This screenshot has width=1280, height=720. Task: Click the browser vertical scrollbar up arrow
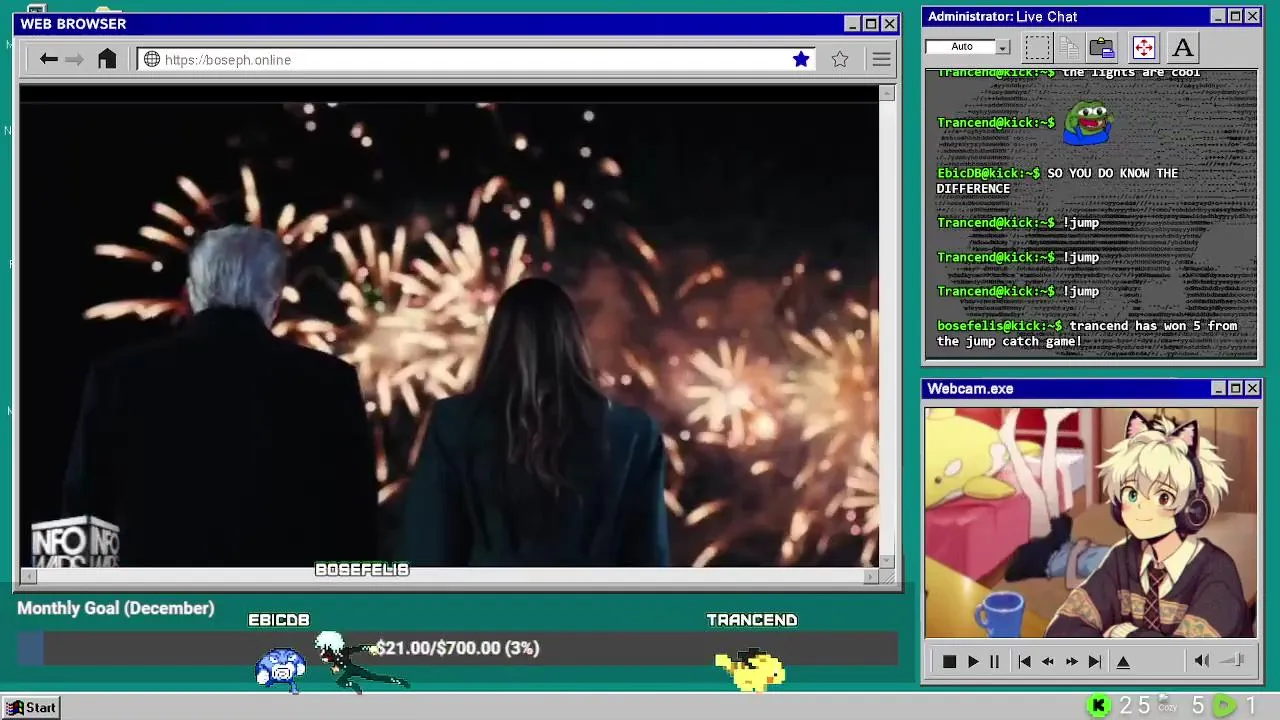click(886, 93)
